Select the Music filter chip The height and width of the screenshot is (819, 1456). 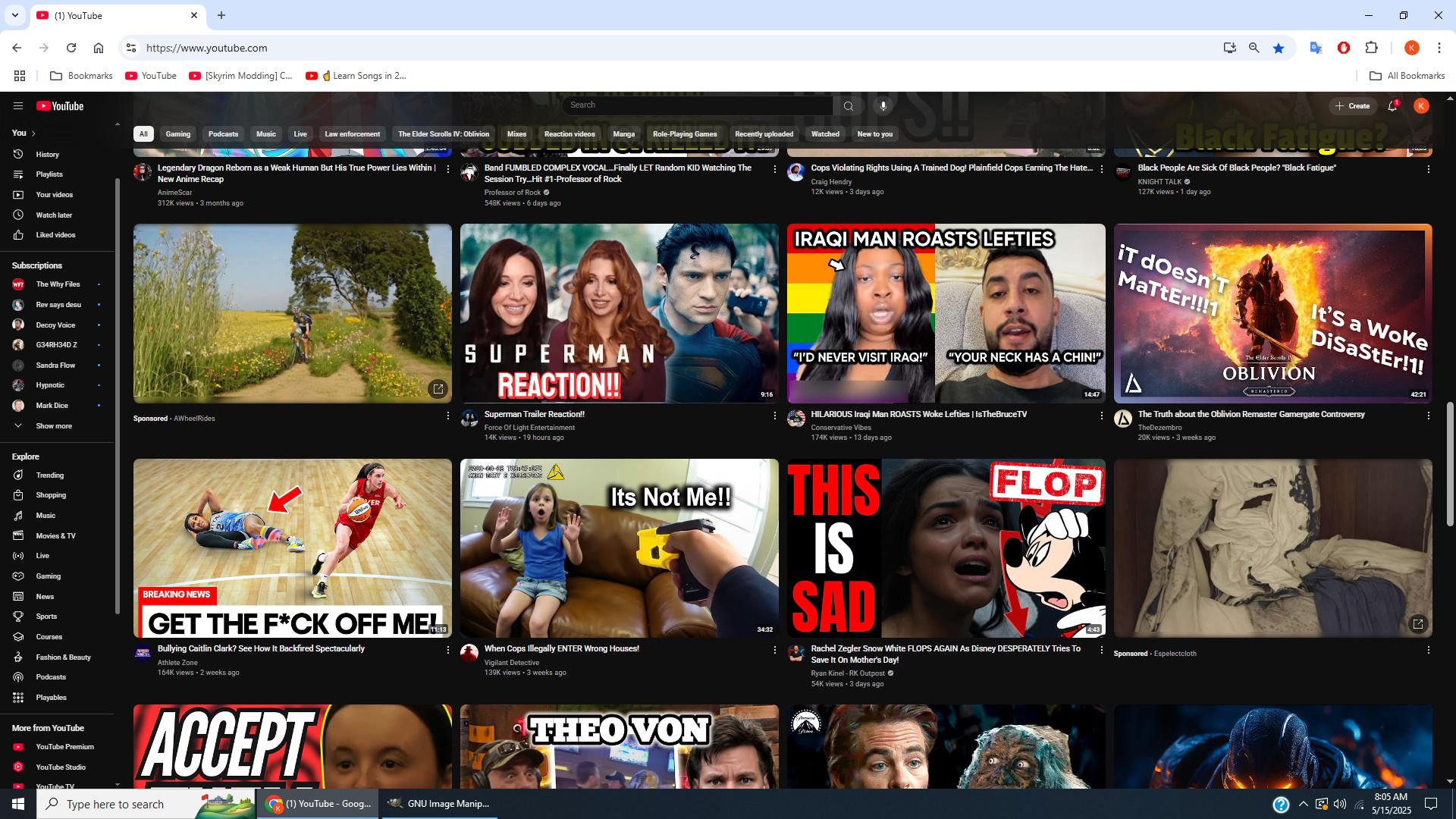[266, 134]
